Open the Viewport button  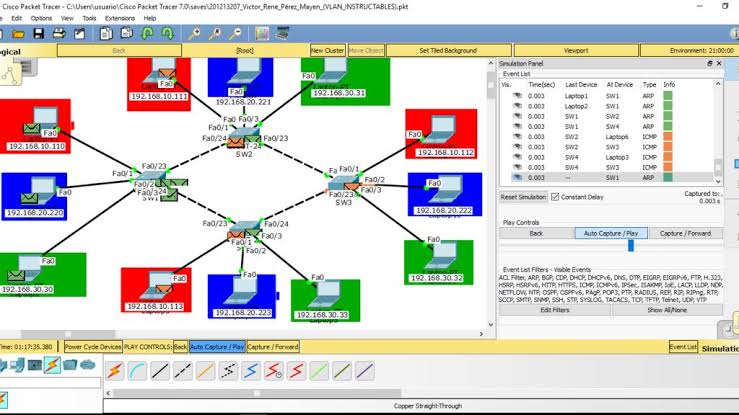click(x=576, y=50)
